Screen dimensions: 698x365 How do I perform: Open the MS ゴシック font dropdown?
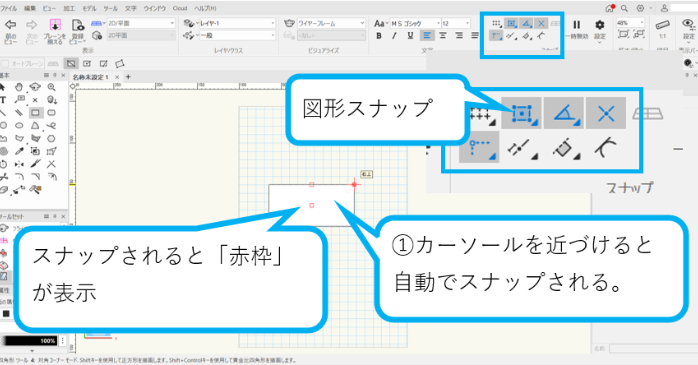(x=416, y=23)
